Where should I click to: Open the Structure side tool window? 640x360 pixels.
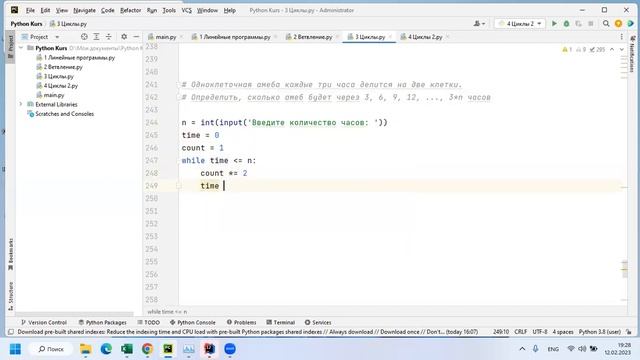11,296
